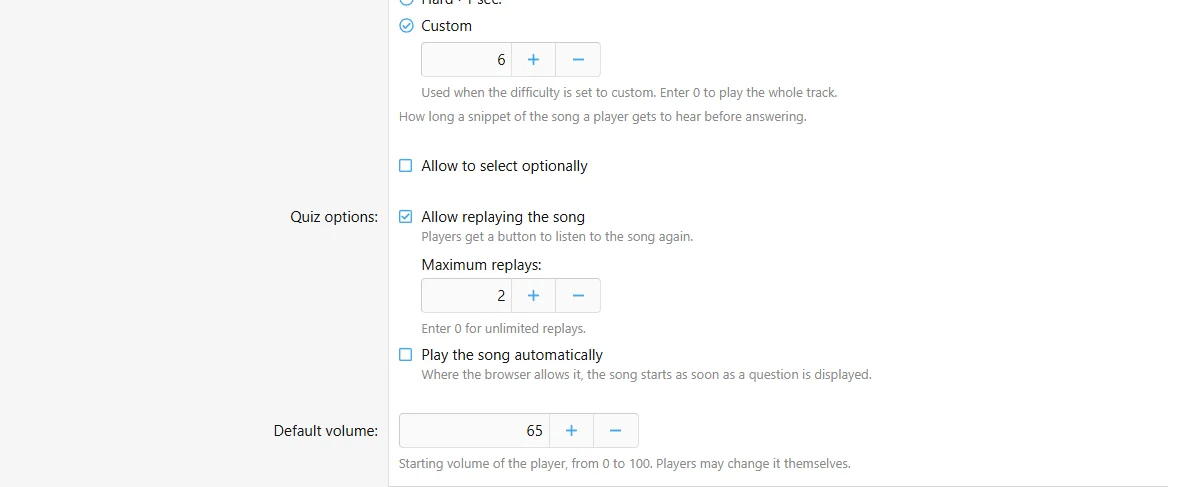
Task: Raise Default volume with plus button
Action: click(571, 431)
